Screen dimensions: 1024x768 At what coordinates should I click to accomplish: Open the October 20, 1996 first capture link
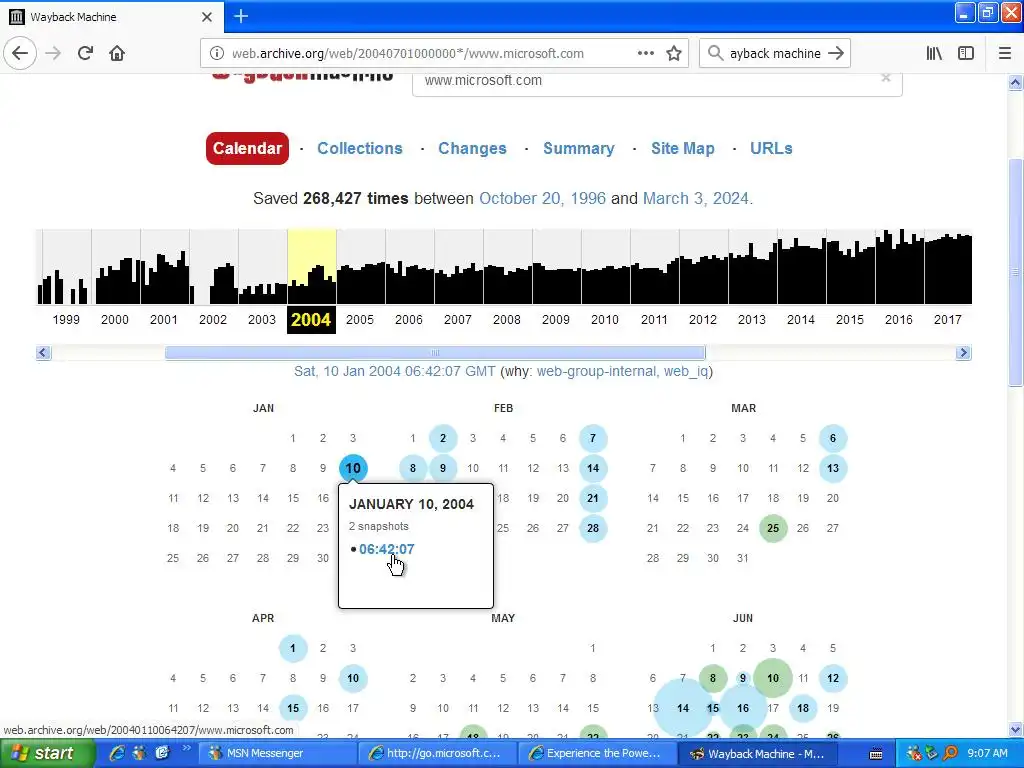(542, 198)
